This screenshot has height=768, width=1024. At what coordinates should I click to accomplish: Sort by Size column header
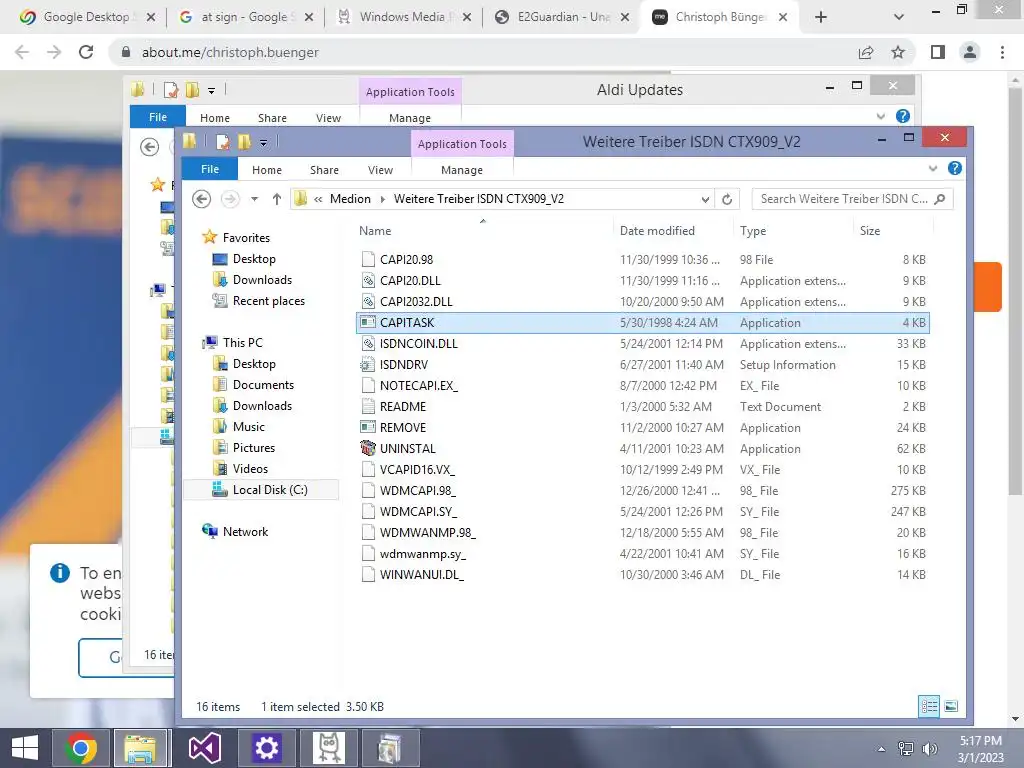click(870, 231)
